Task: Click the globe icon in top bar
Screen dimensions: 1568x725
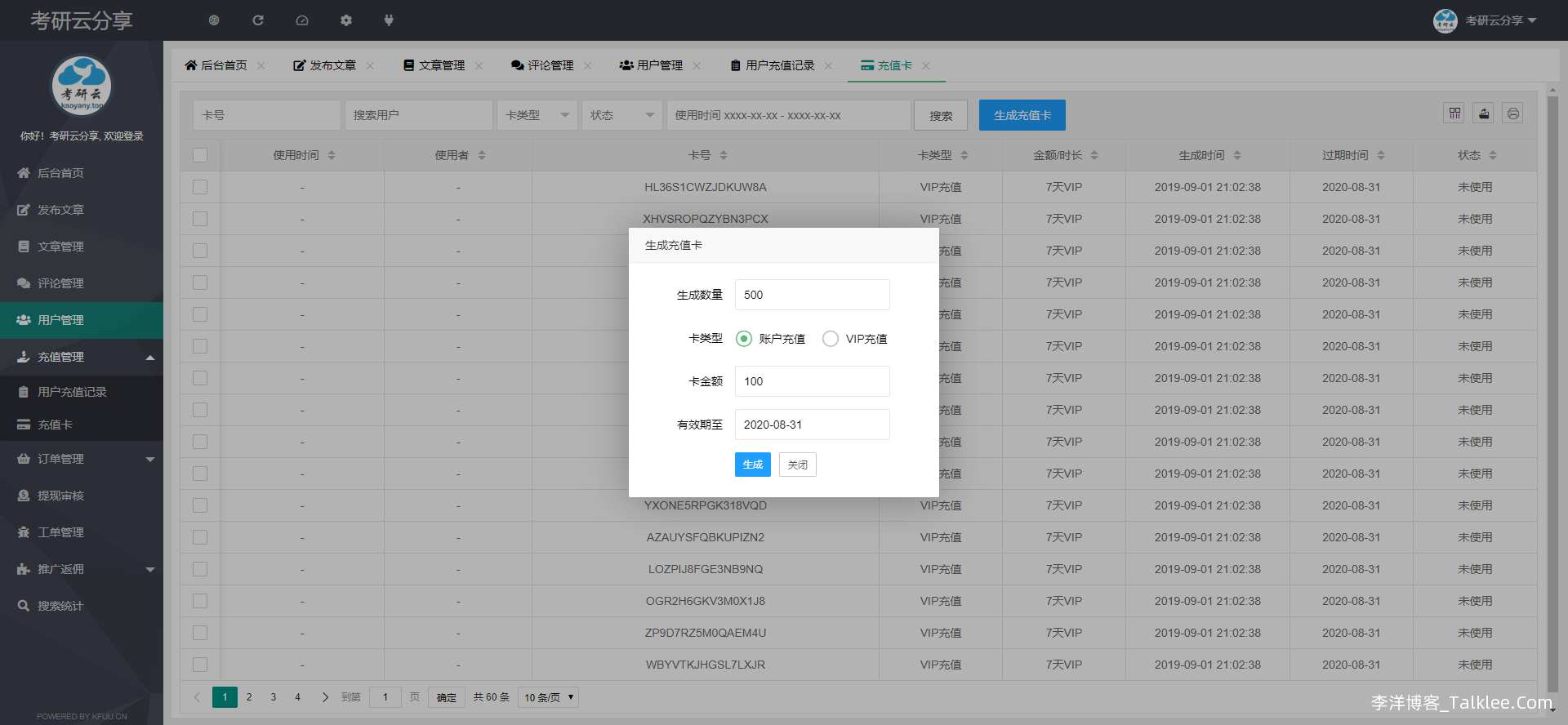Action: click(214, 20)
